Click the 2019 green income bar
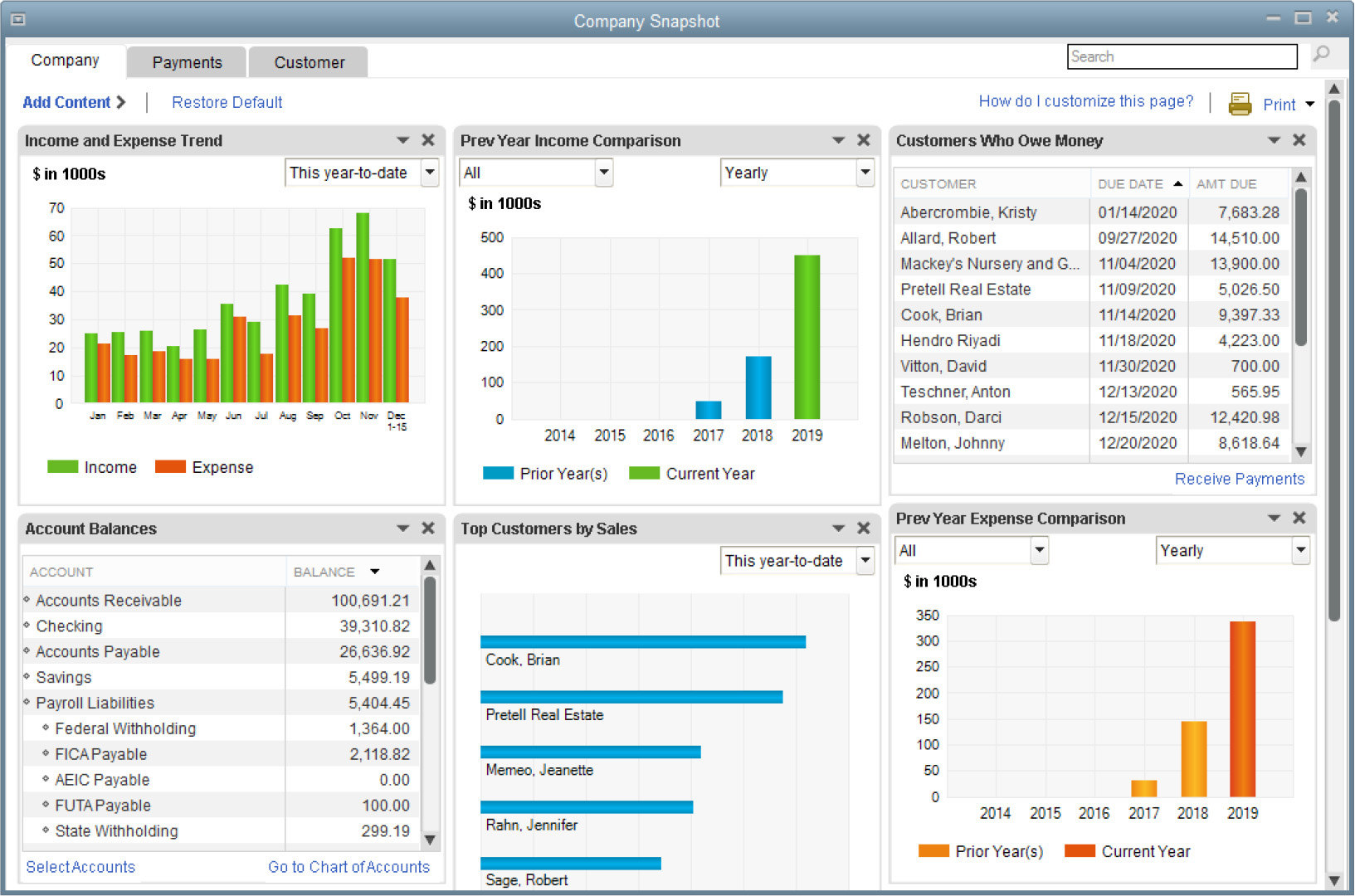Viewport: 1355px width, 896px height. (x=807, y=337)
